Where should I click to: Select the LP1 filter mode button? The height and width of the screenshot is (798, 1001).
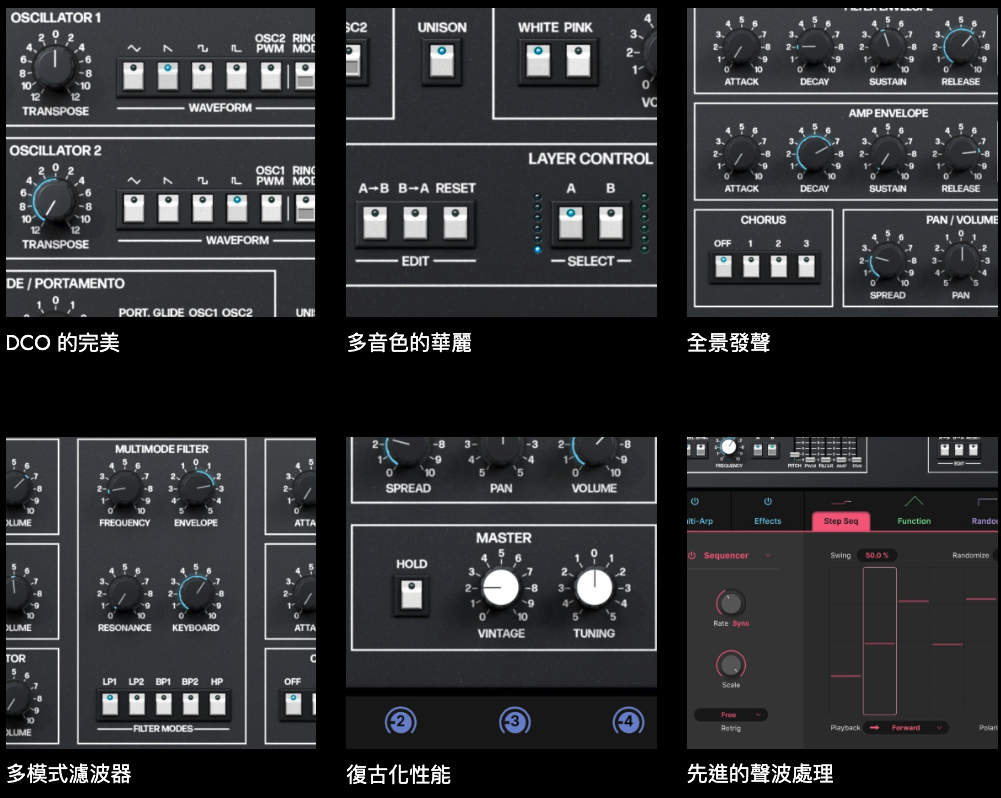pos(110,702)
